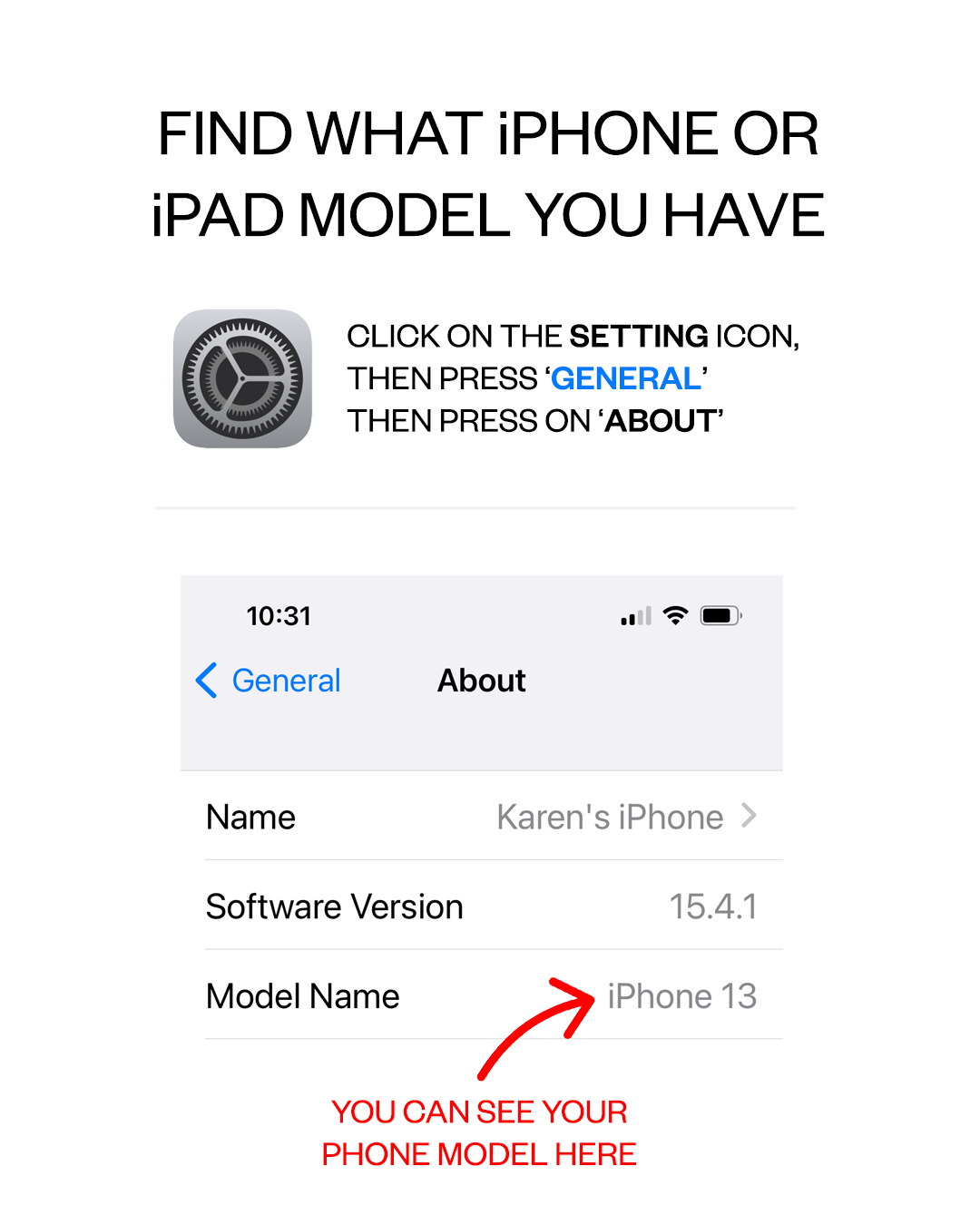Open the Name row chevron
The height and width of the screenshot is (1225, 980).
(x=749, y=816)
